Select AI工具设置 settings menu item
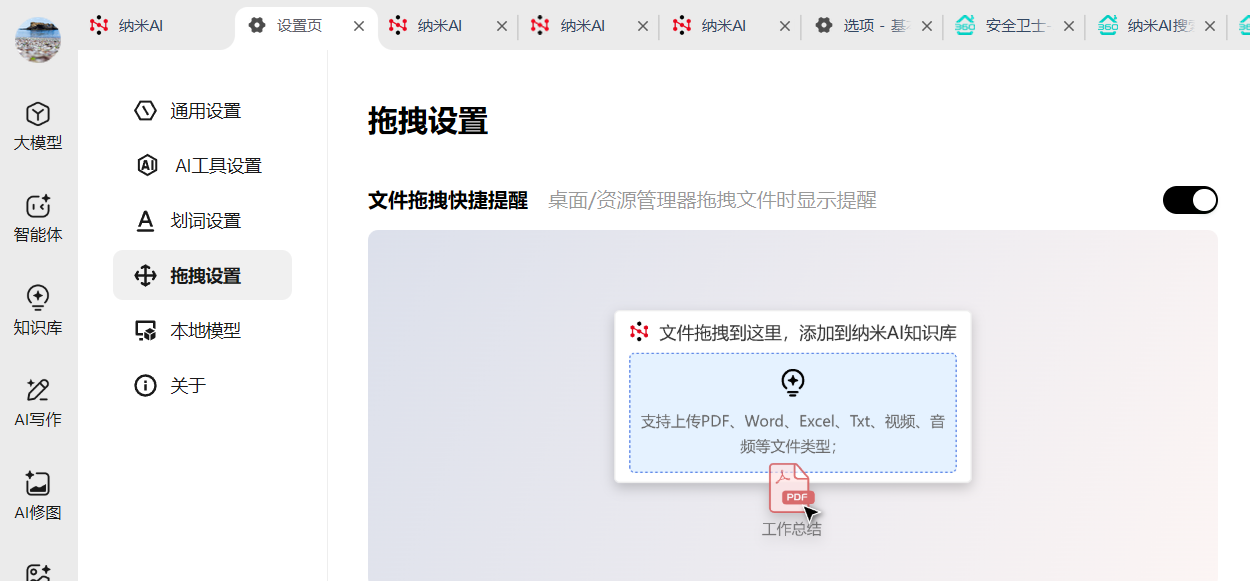The height and width of the screenshot is (581, 1250). pyautogui.click(x=202, y=166)
